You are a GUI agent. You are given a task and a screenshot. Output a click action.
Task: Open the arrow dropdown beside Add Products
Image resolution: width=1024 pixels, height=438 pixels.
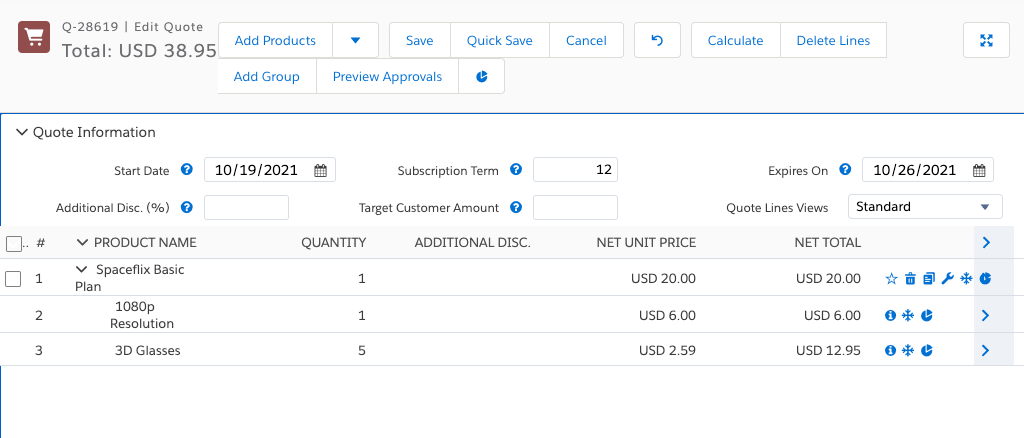click(355, 41)
